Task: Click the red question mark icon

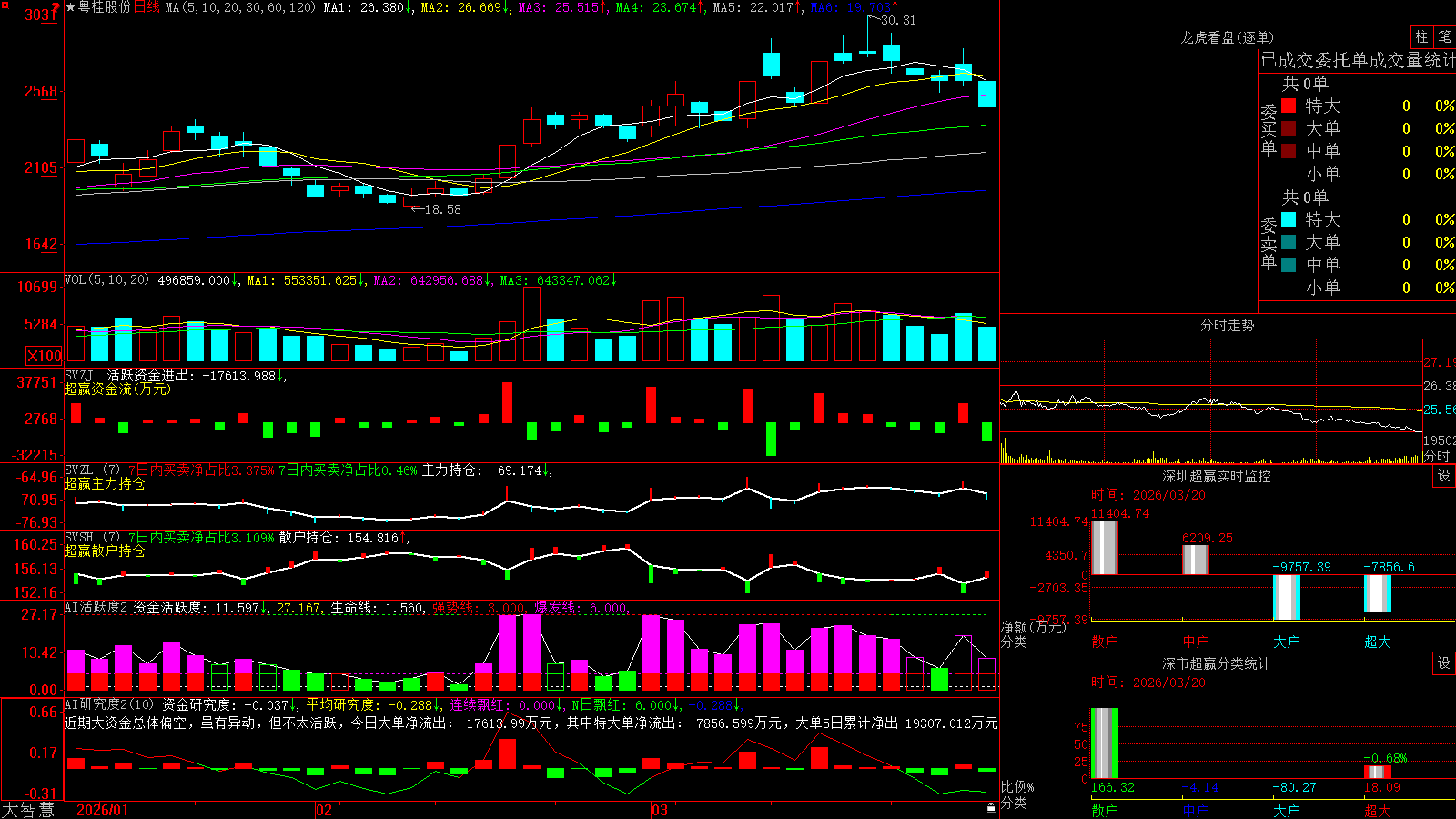Action: [56, 7]
